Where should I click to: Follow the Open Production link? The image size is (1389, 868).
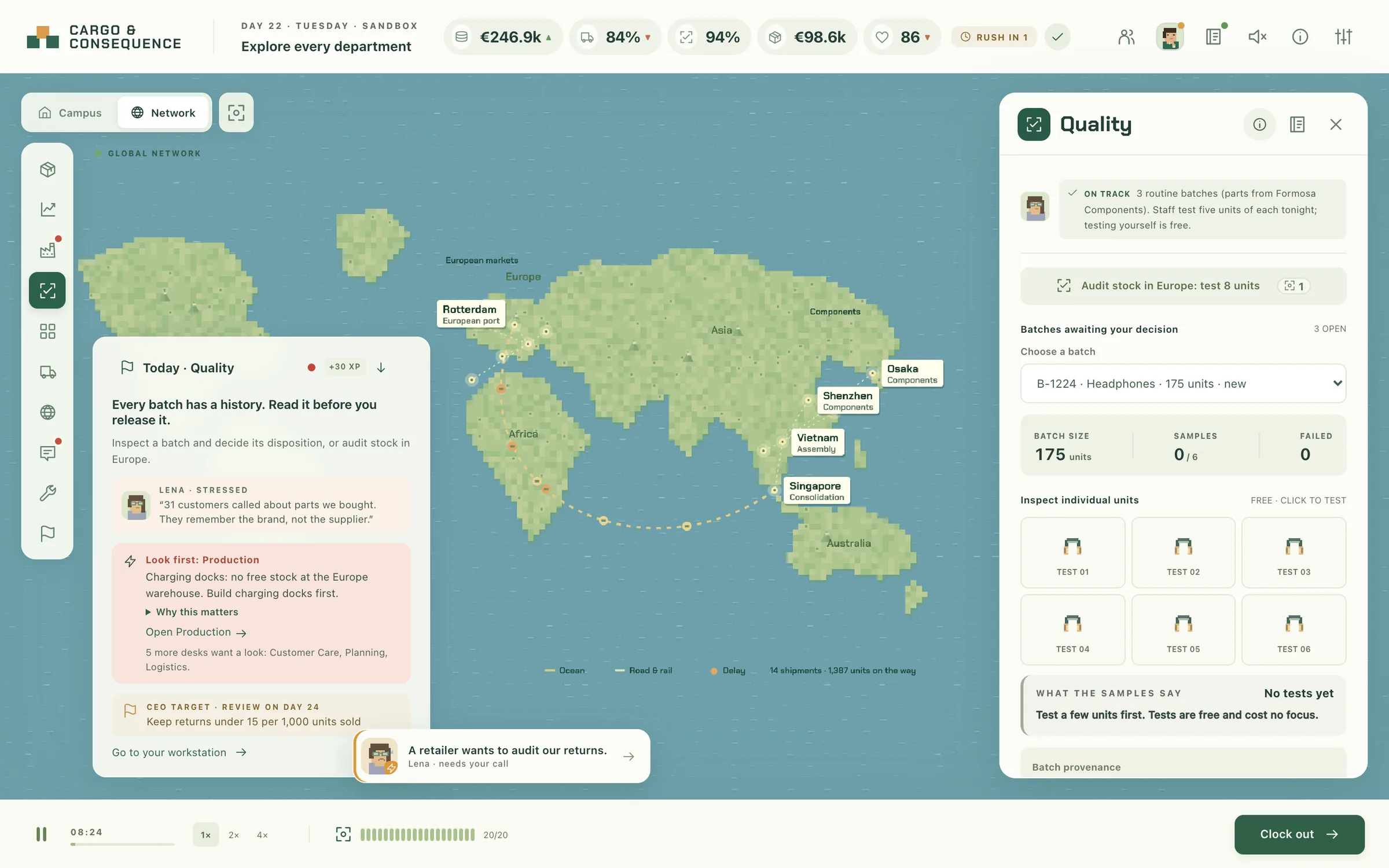[196, 632]
